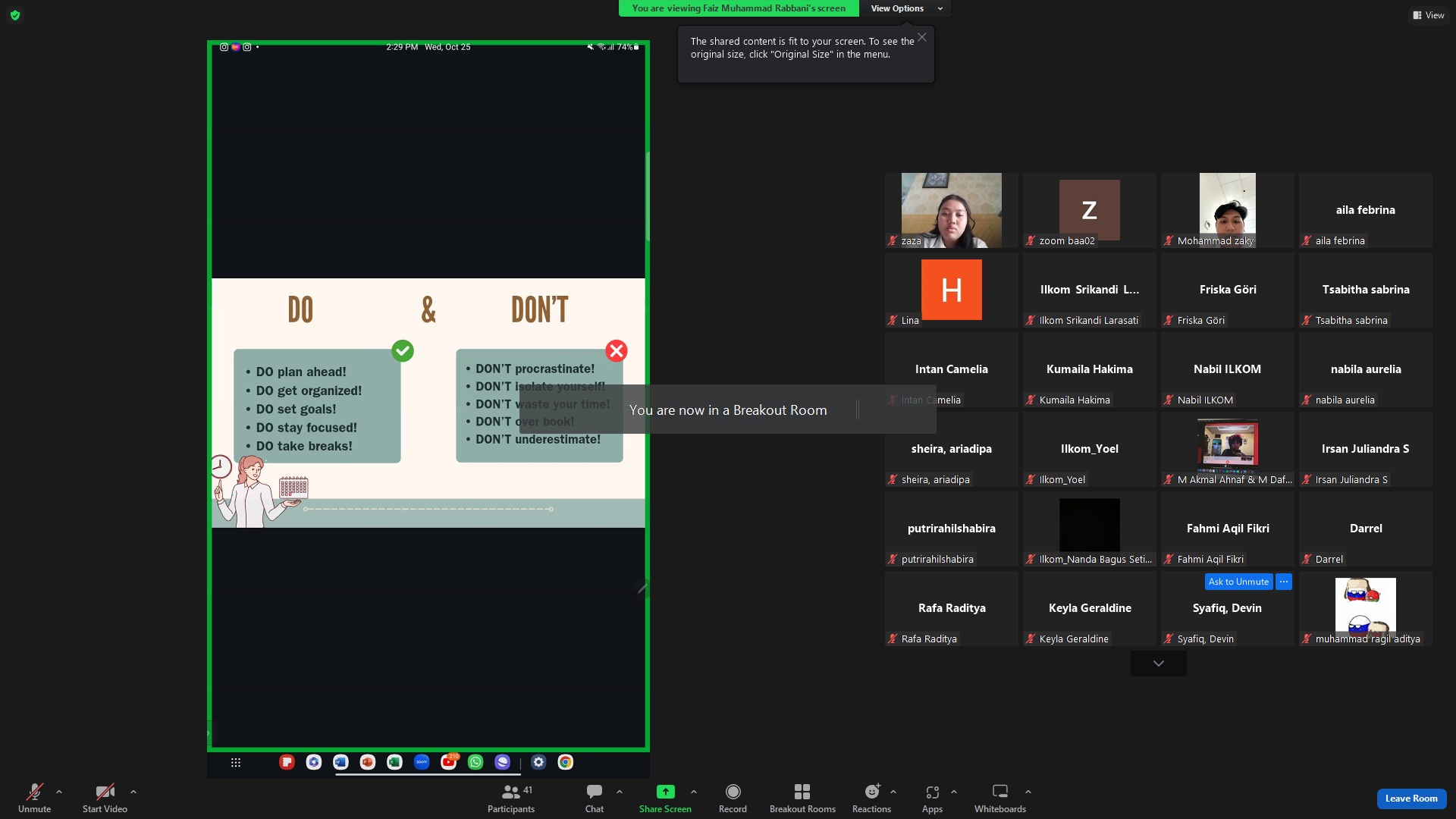Click Microsoft 365 icon in shared taskbar

click(x=314, y=762)
